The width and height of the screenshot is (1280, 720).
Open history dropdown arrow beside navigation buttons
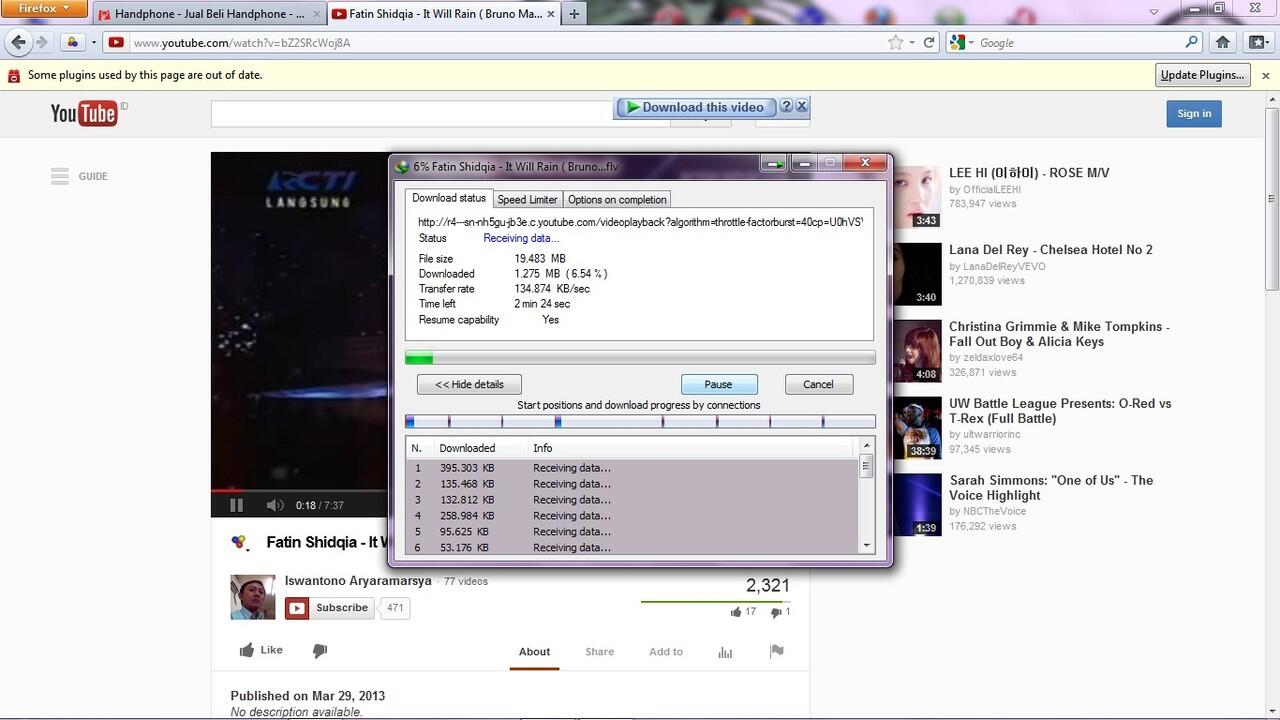tap(94, 43)
